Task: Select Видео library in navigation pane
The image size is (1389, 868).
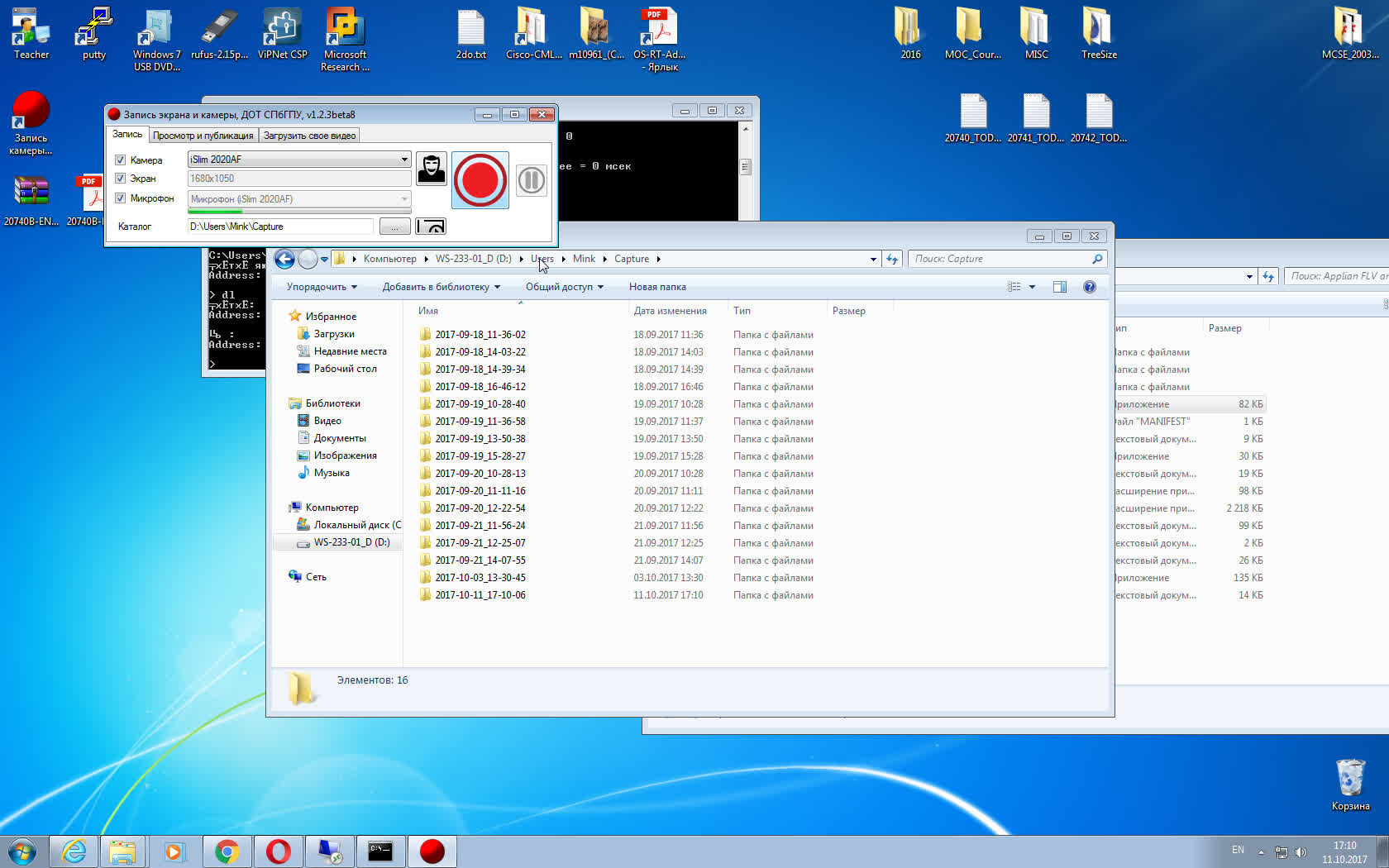Action: [327, 421]
